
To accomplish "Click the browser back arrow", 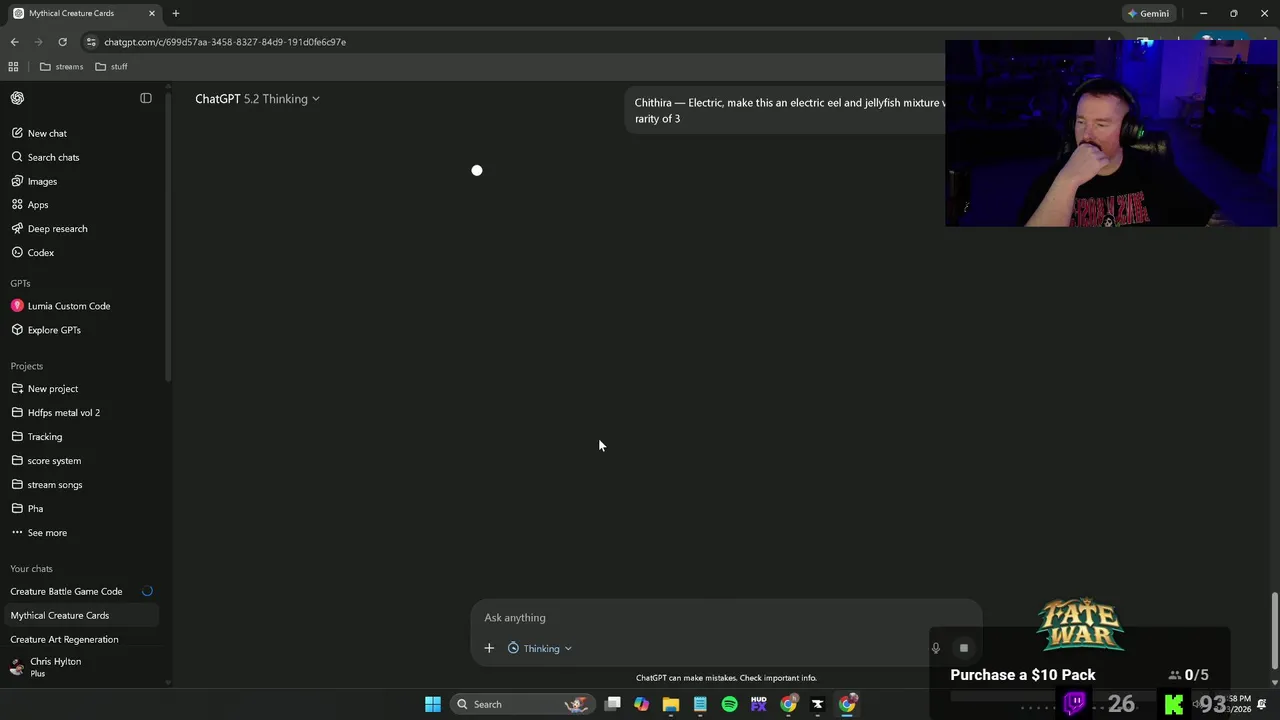I will (14, 42).
